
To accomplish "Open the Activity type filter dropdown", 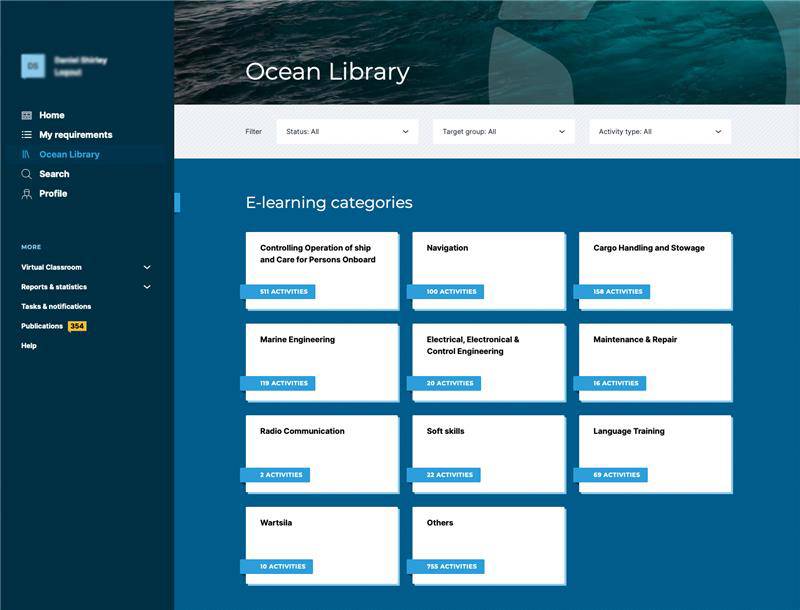I will point(659,132).
